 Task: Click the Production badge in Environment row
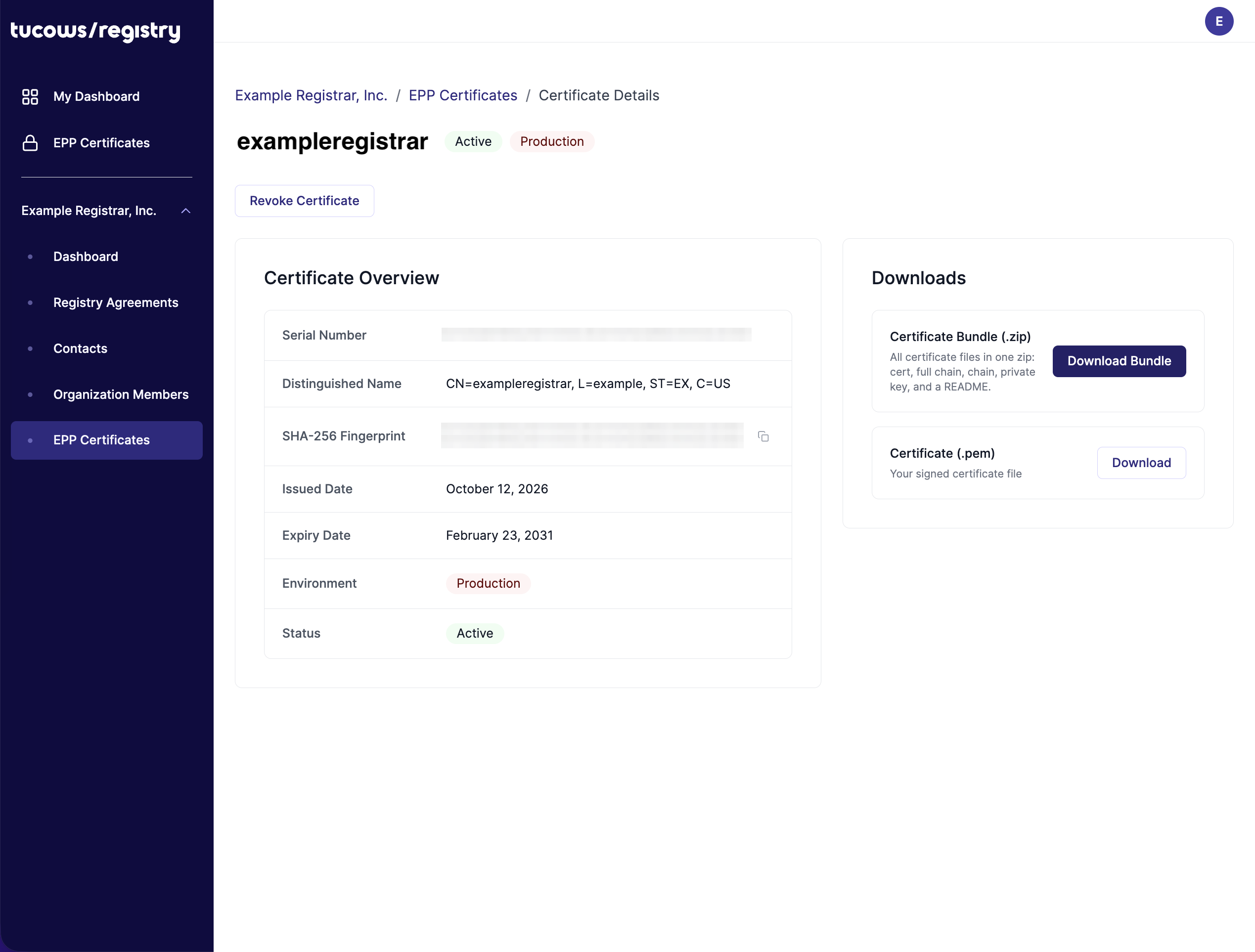[x=488, y=583]
